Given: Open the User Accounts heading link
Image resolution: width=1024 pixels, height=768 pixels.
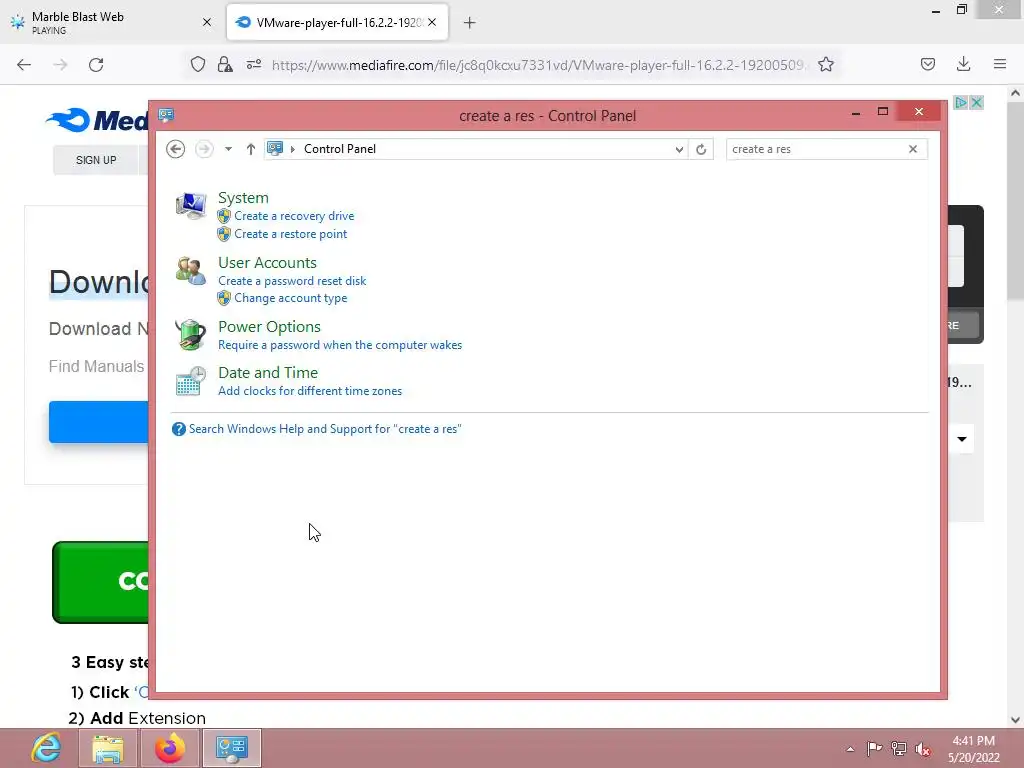Looking at the screenshot, I should [267, 263].
